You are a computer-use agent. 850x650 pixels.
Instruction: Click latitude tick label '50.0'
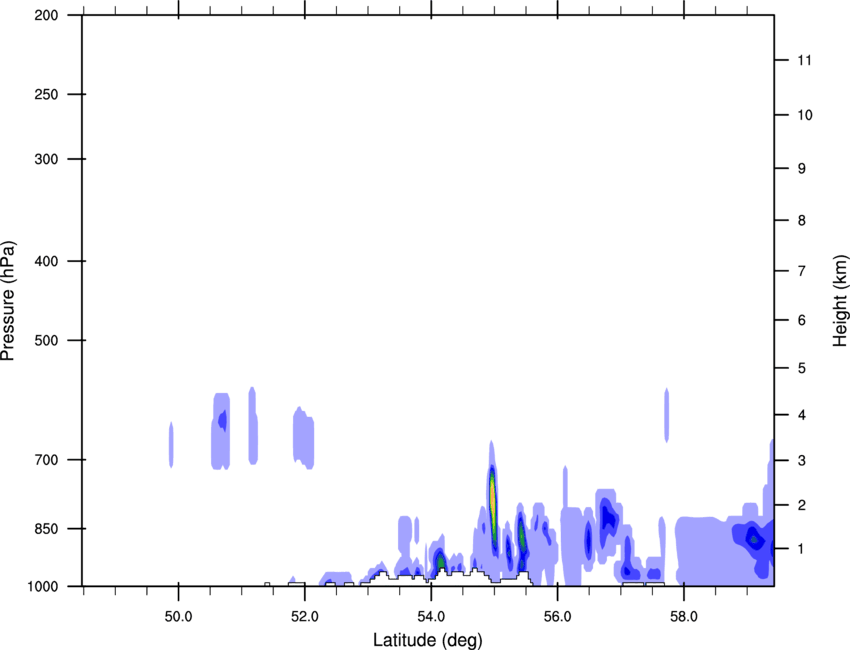[x=178, y=617]
